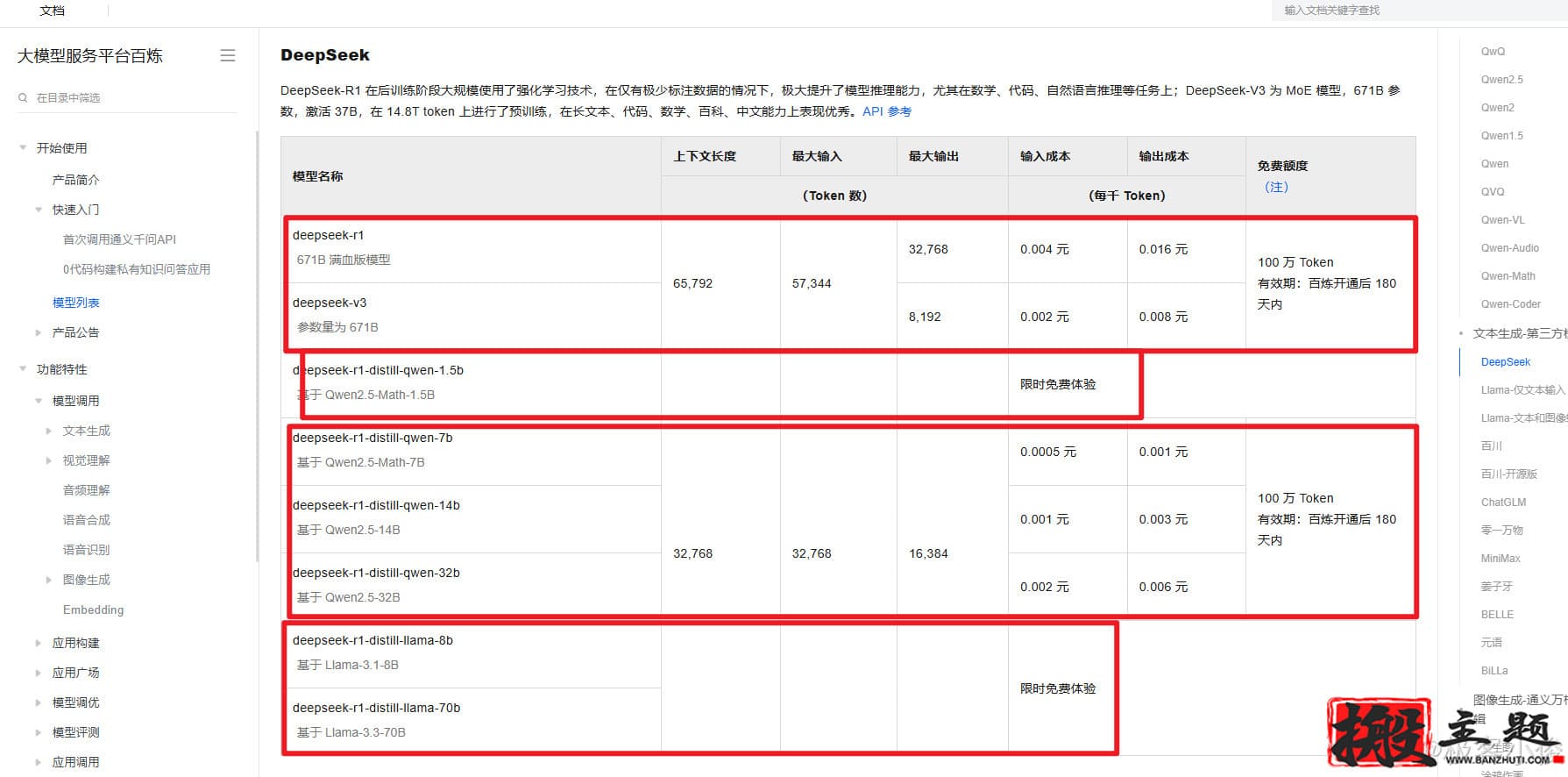This screenshot has width=1568, height=777.
Task: Expand the 产品公告 tree node
Action: [39, 332]
